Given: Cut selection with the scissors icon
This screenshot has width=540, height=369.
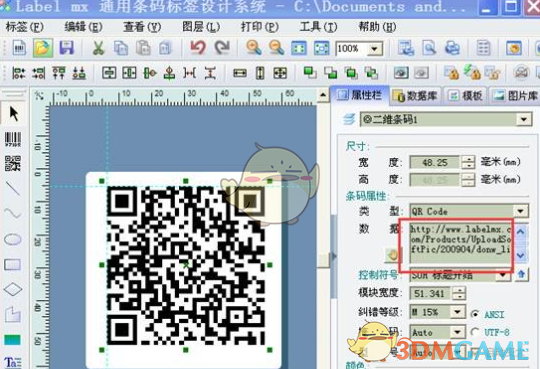Looking at the screenshot, I should [x=98, y=48].
